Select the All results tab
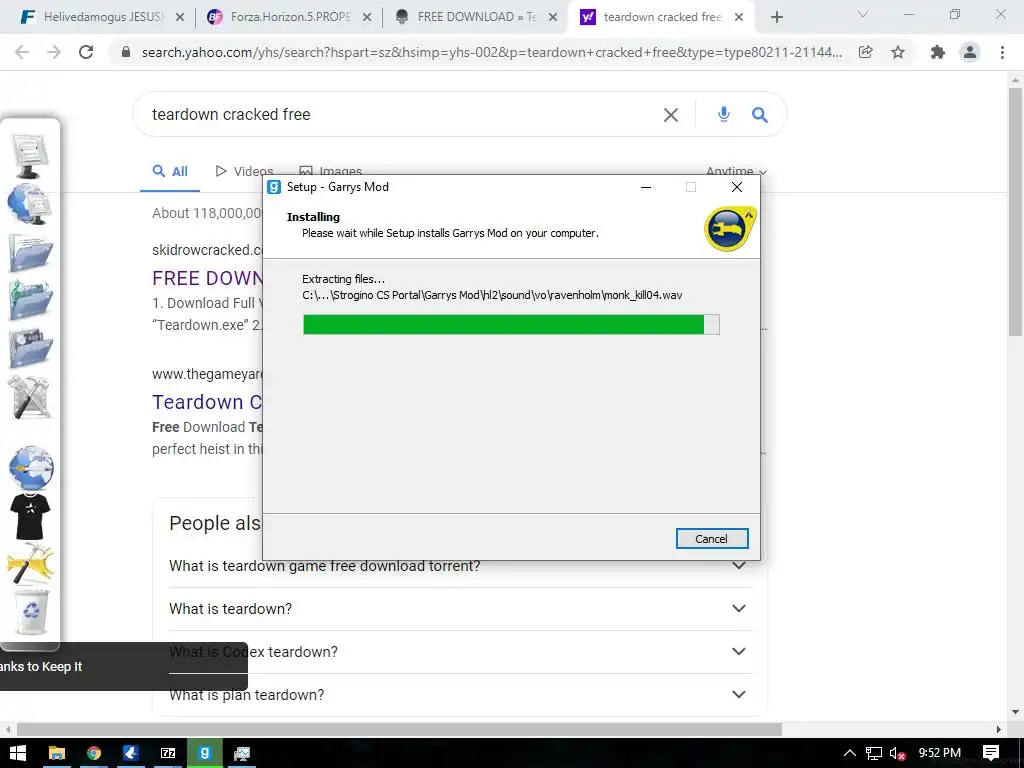Image resolution: width=1024 pixels, height=768 pixels. coord(170,172)
